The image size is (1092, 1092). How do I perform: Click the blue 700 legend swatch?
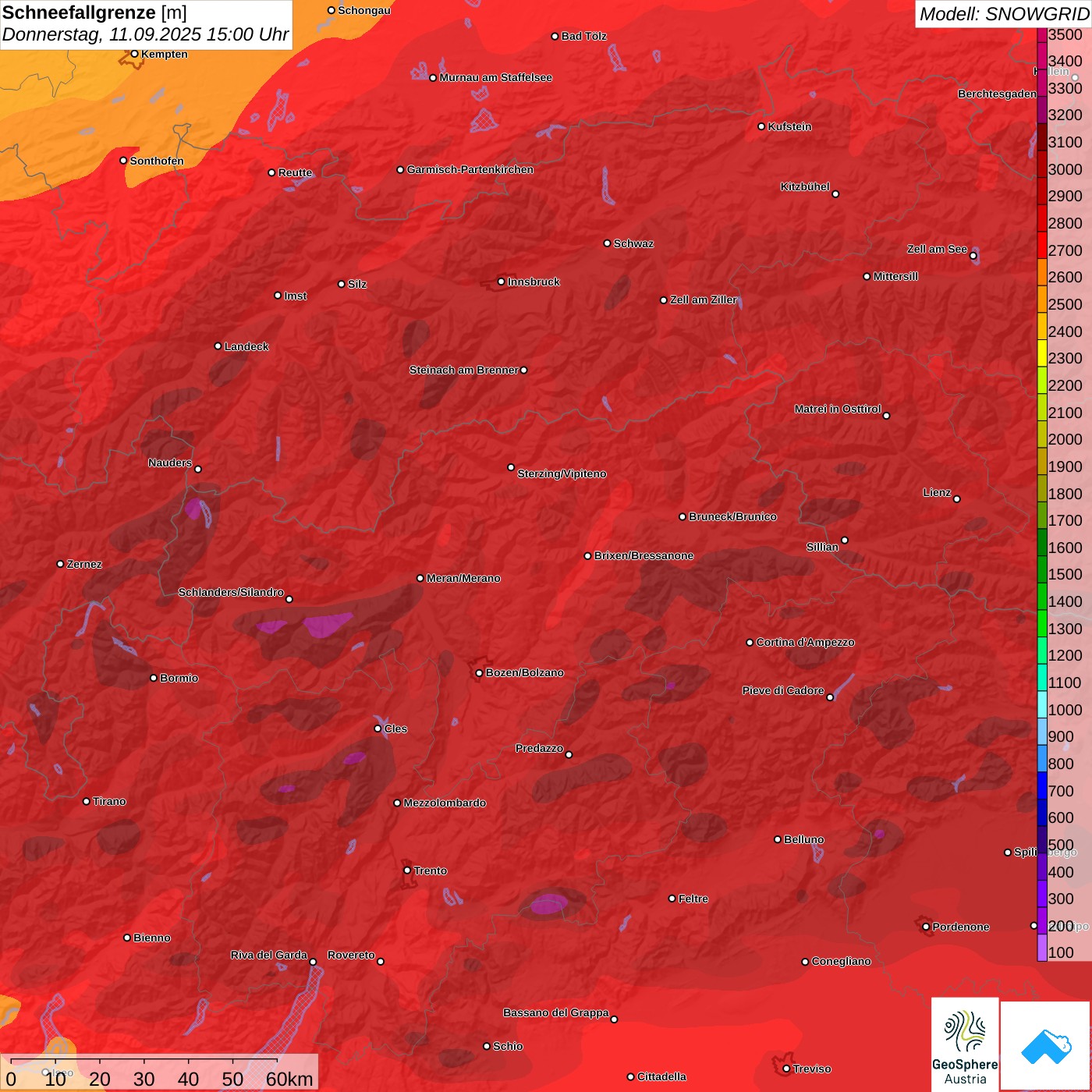coord(1042,786)
